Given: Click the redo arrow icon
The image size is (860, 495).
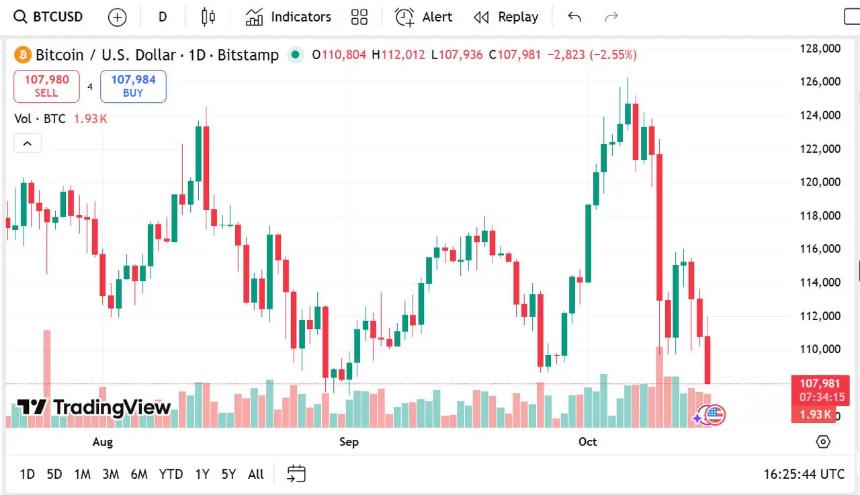Looking at the screenshot, I should click(611, 17).
